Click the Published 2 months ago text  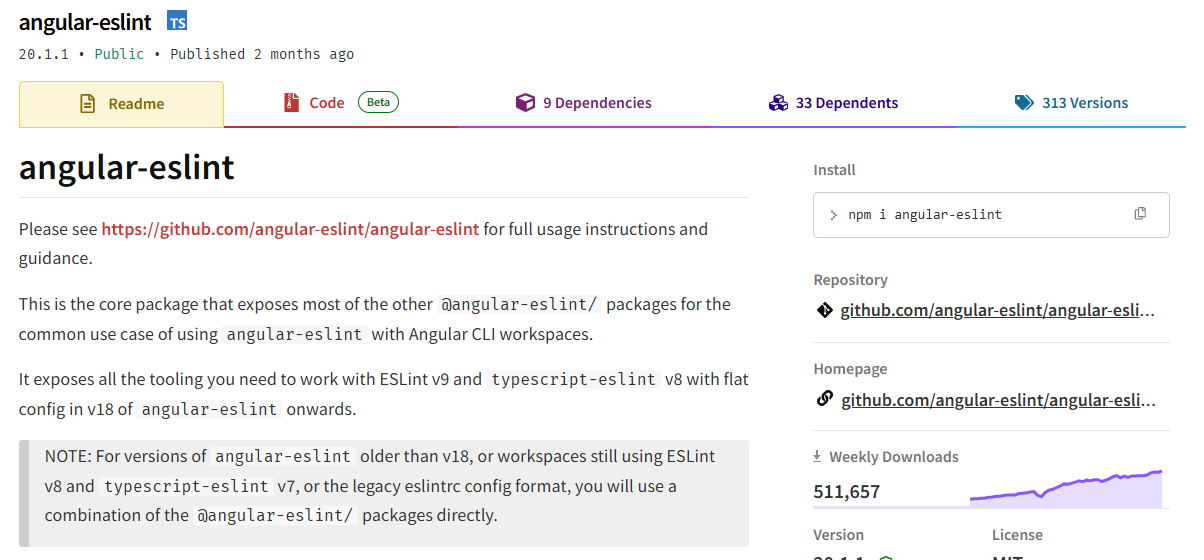[262, 54]
